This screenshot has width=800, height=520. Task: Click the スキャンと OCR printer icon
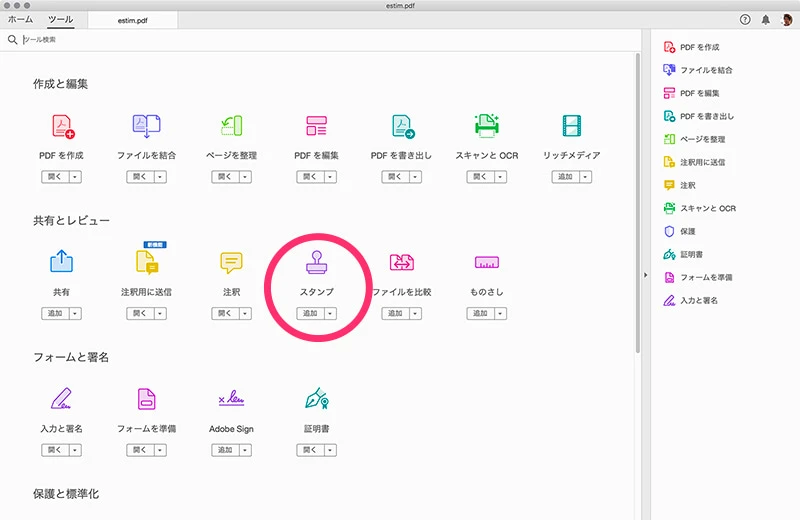point(487,126)
